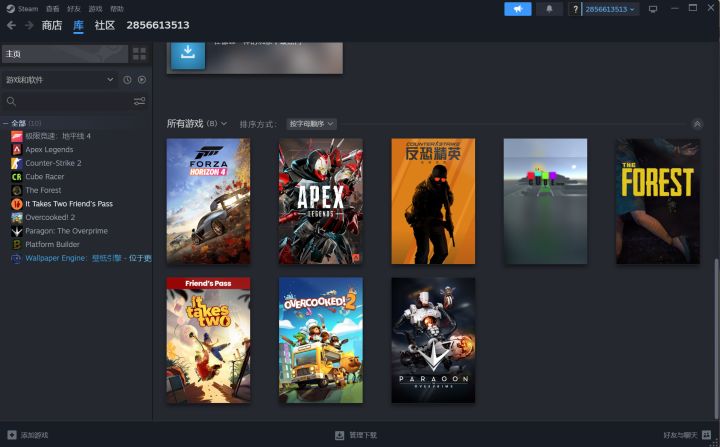Image resolution: width=720 pixels, height=447 pixels.
Task: Collapse the 全部 category in sidebar
Action: (6, 123)
